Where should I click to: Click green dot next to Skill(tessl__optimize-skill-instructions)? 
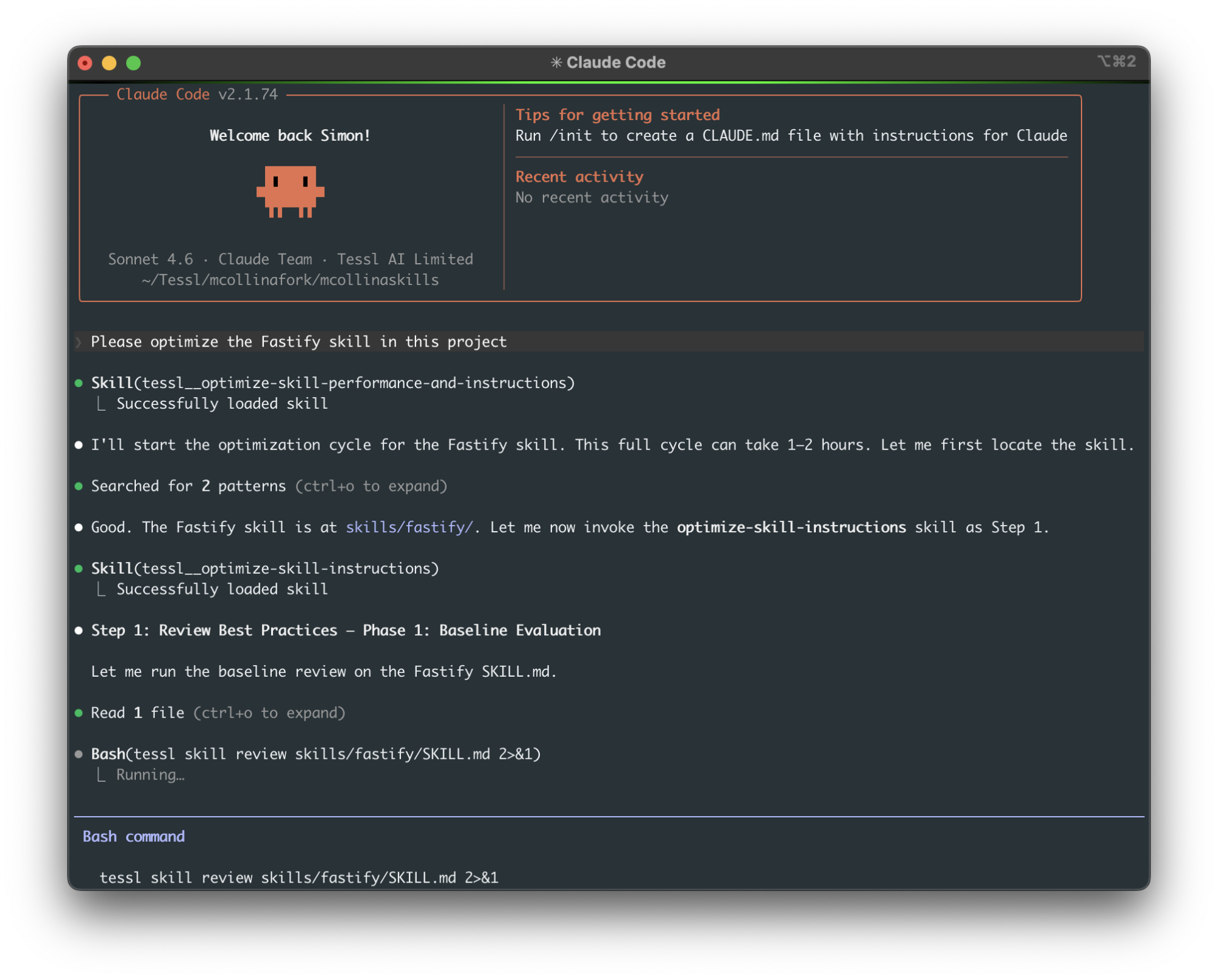(79, 568)
